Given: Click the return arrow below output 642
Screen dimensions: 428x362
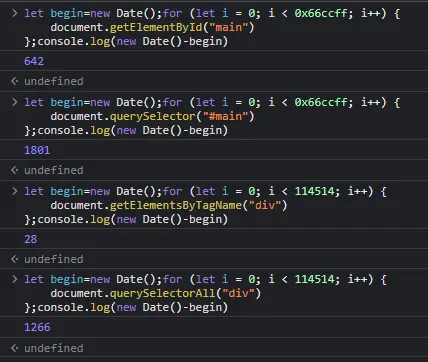Looking at the screenshot, I should (14, 81).
